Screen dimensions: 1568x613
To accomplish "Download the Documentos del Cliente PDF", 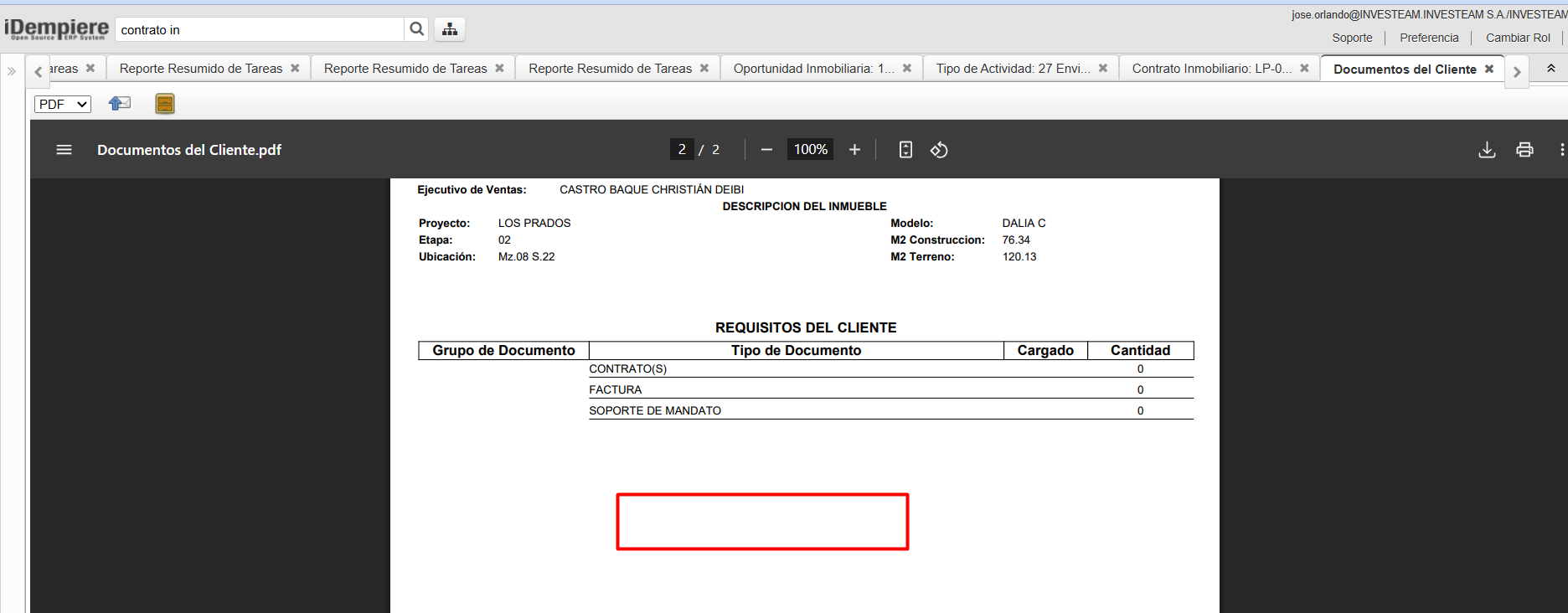I will click(x=1487, y=150).
